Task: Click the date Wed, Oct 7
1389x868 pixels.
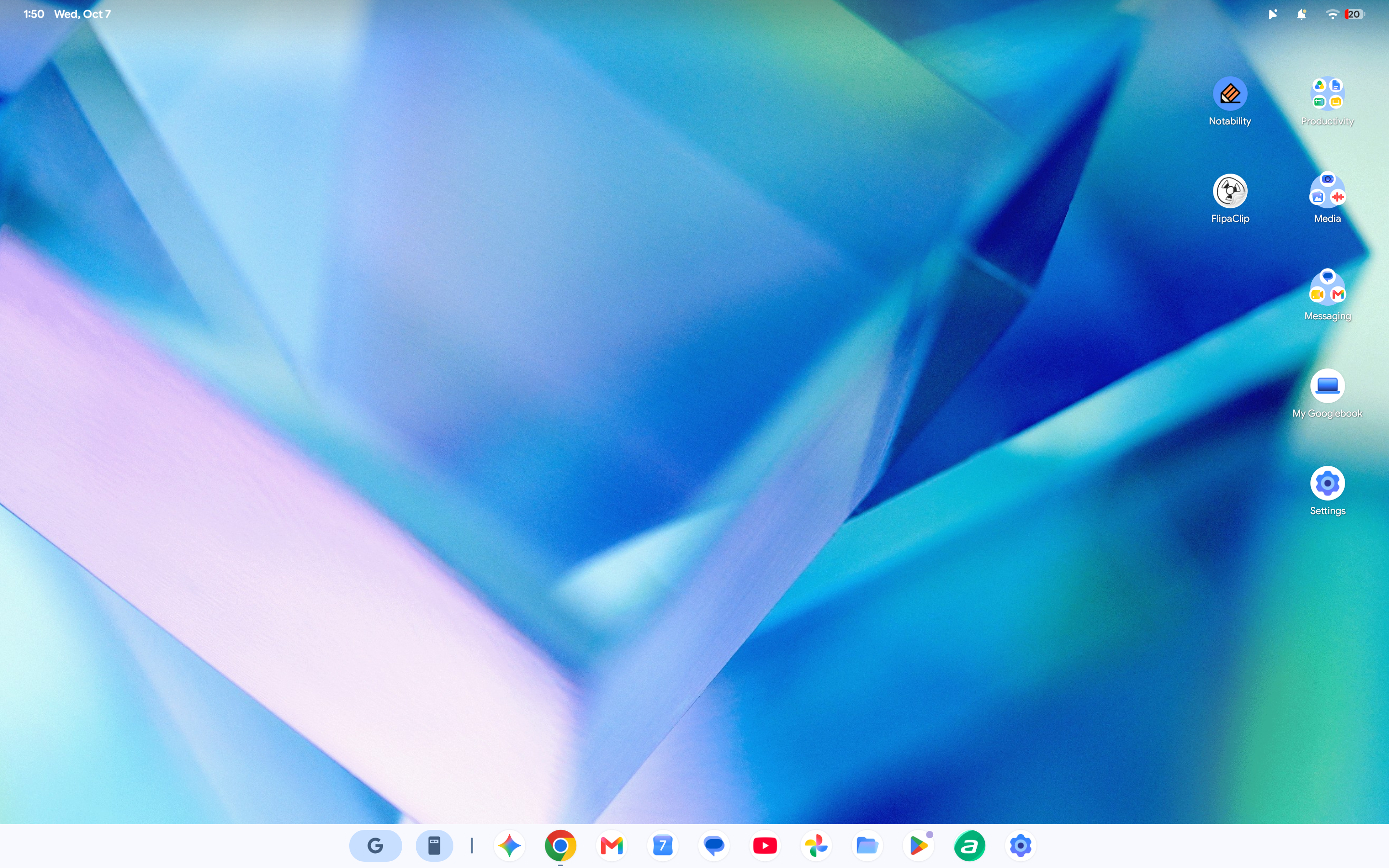Action: point(82,14)
